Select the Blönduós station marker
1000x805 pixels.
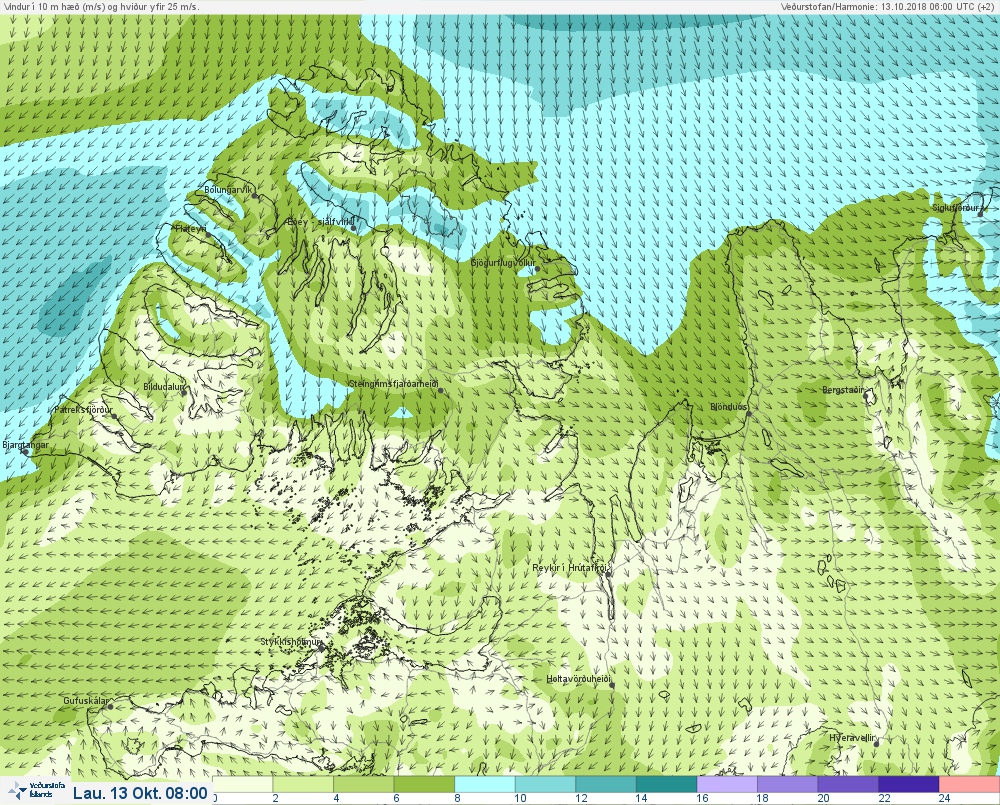(x=749, y=413)
